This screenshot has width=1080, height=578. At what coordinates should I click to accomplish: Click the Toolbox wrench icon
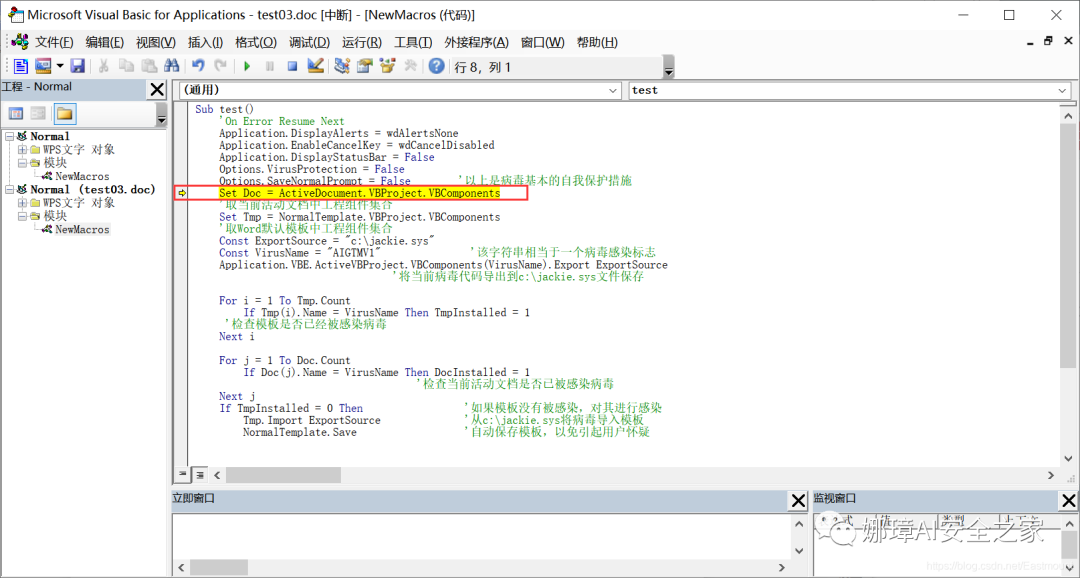tap(411, 66)
